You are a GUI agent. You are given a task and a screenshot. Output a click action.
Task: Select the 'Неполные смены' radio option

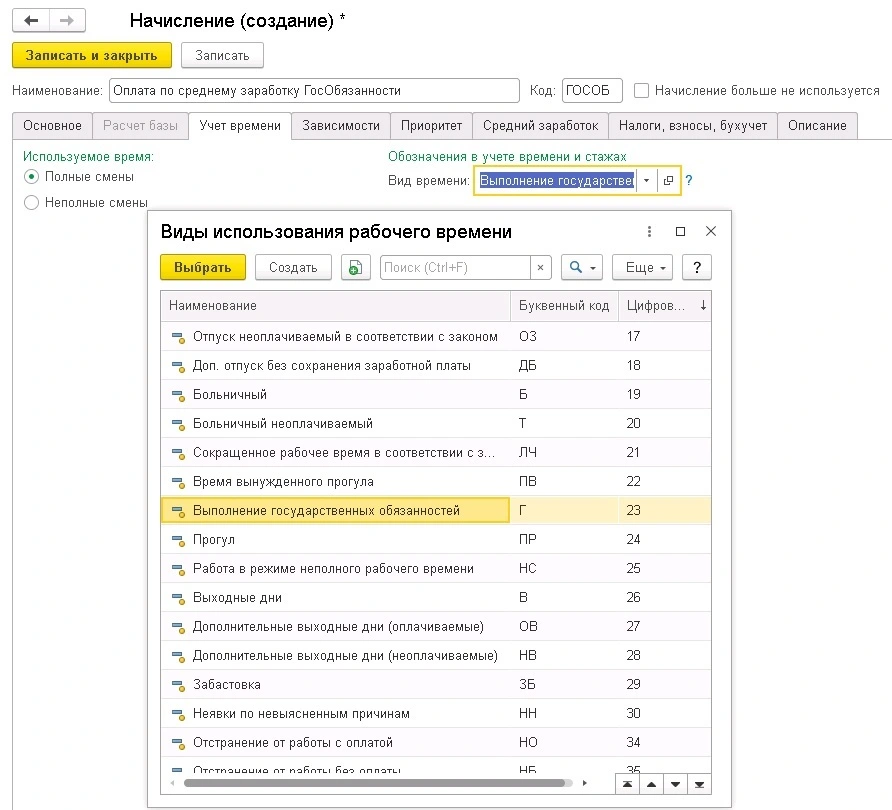[32, 203]
